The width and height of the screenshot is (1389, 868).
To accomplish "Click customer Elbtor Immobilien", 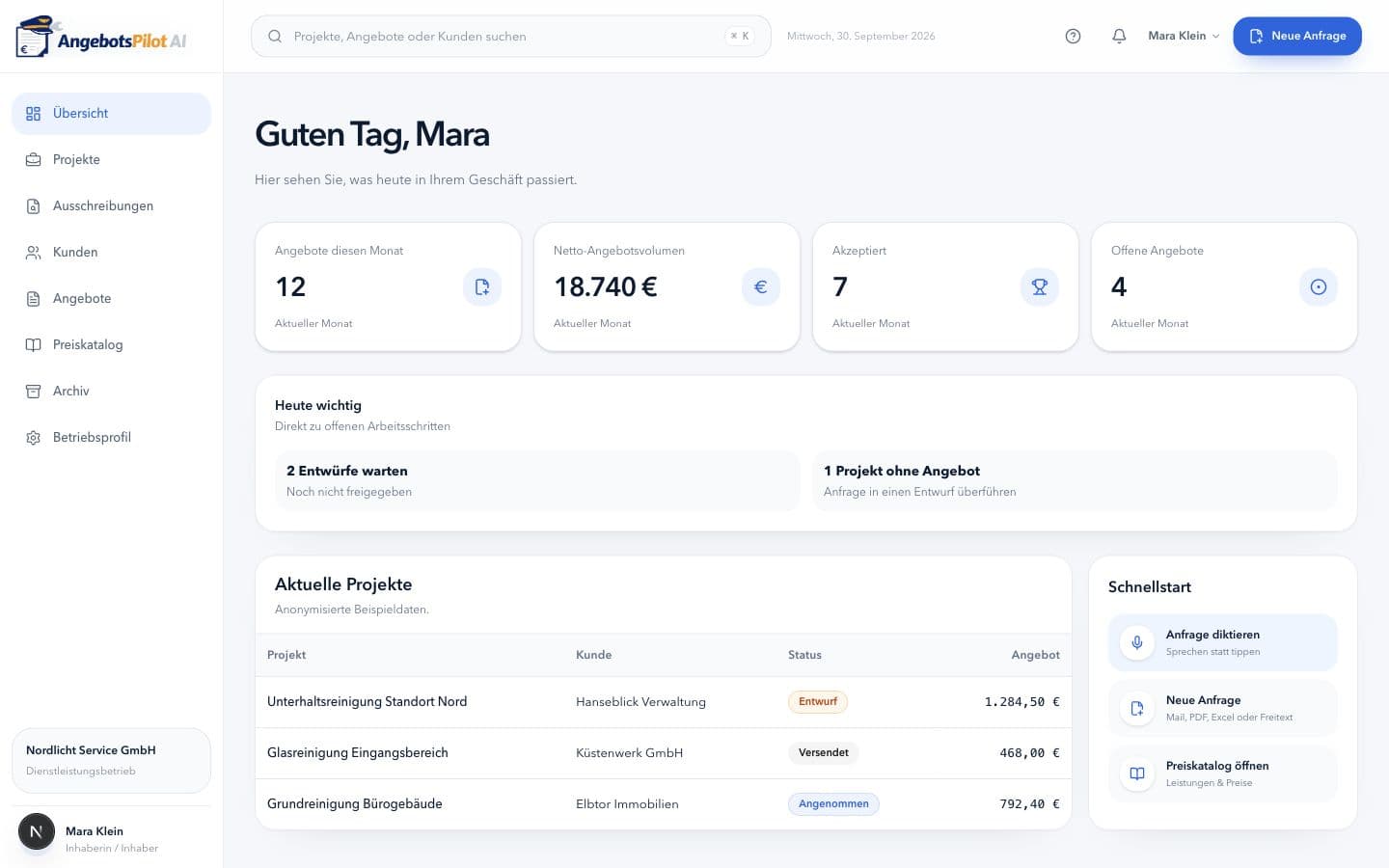I will 627,803.
